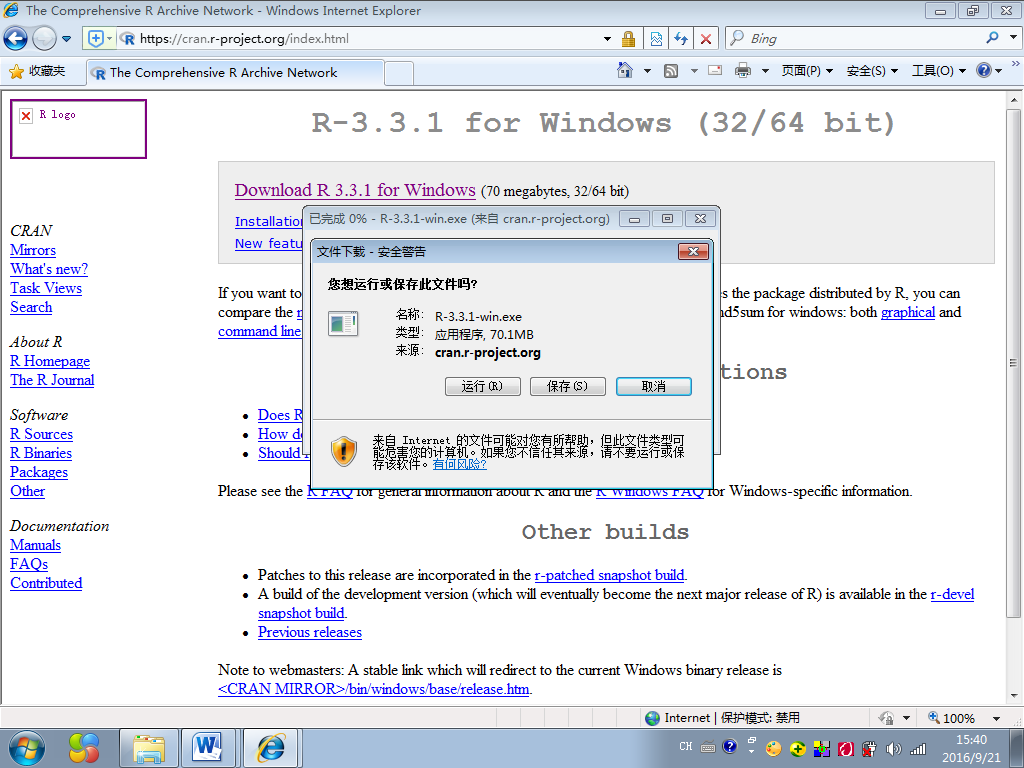Viewport: 1024px width, 768px height.
Task: Open the R Sources link
Action: [x=41, y=434]
